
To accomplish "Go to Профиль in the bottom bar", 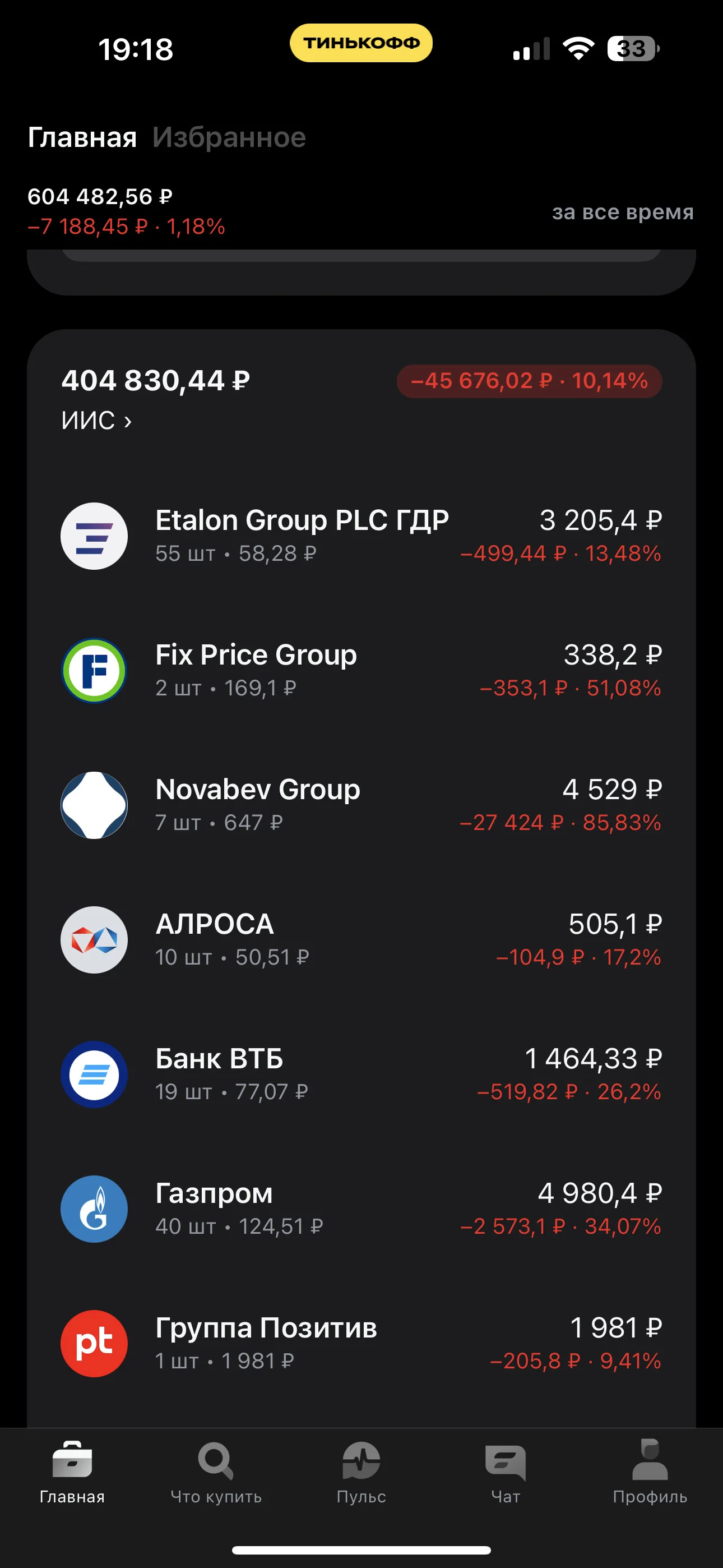I will (x=650, y=1473).
